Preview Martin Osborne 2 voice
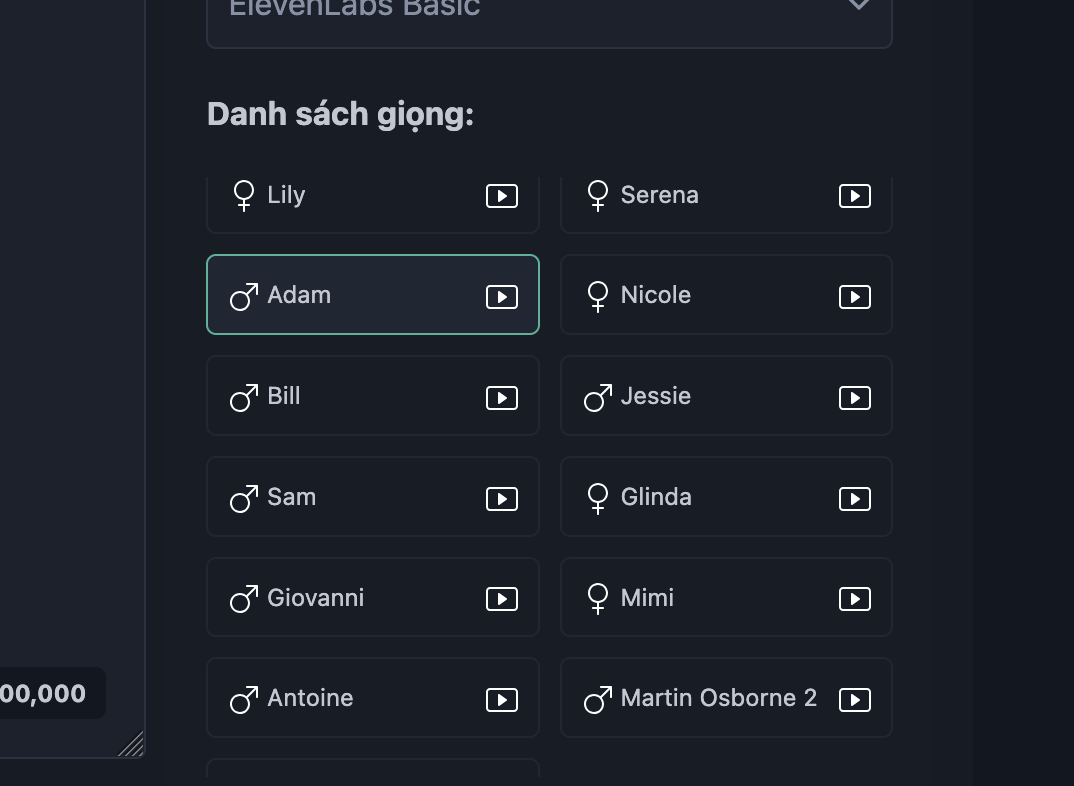This screenshot has width=1074, height=786. (x=855, y=699)
